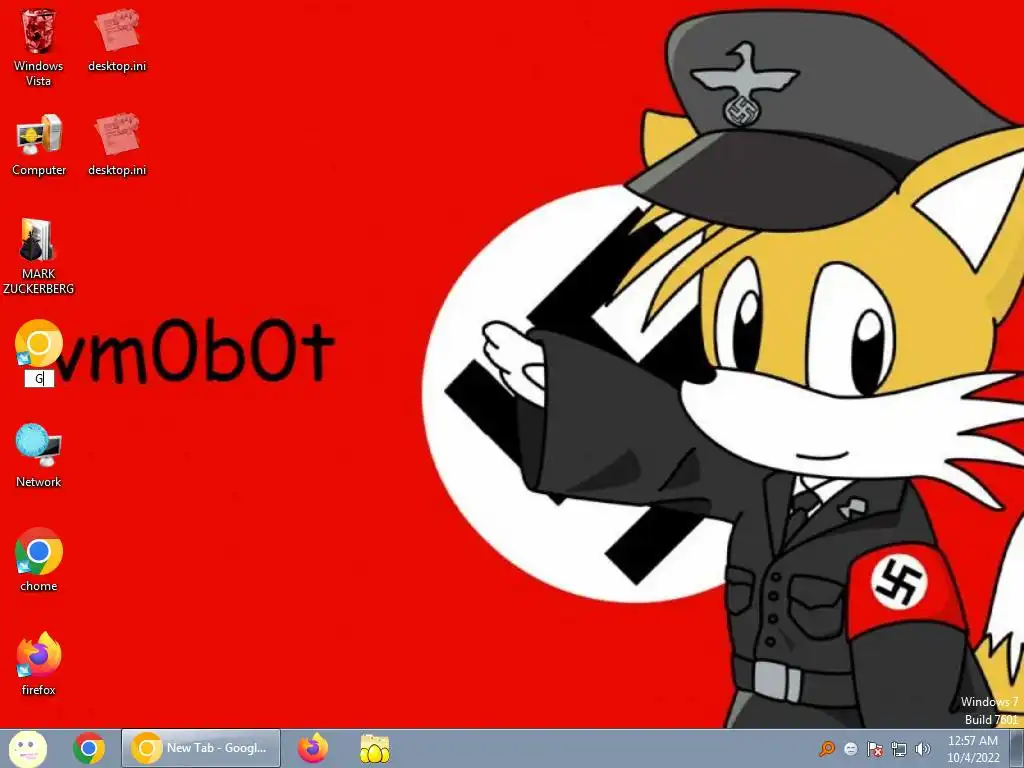Switch to New Tab - Google taskbar window

[x=201, y=748]
